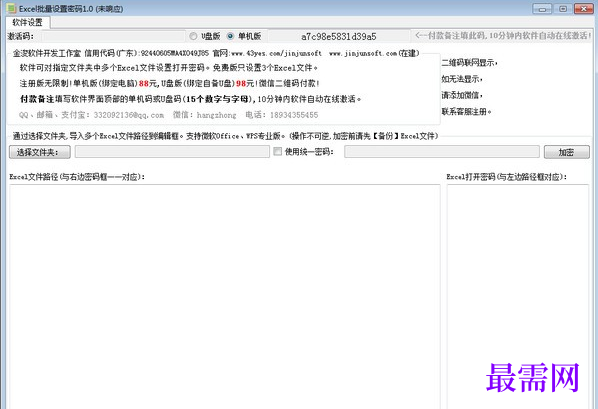This screenshot has width=598, height=409.
Task: Click the 激活码 label
Action: pos(21,36)
